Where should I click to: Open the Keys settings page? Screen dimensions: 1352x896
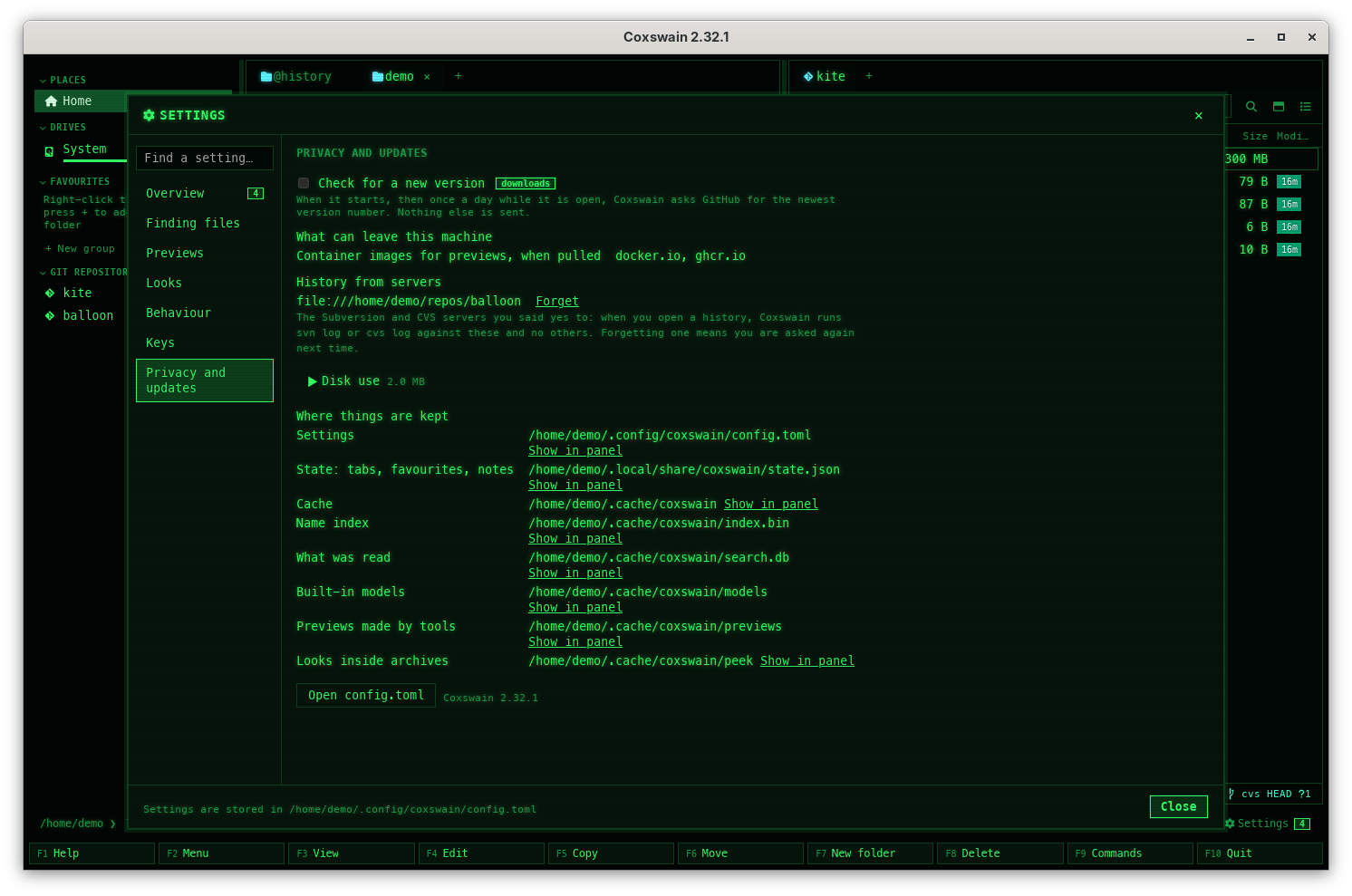[205, 343]
